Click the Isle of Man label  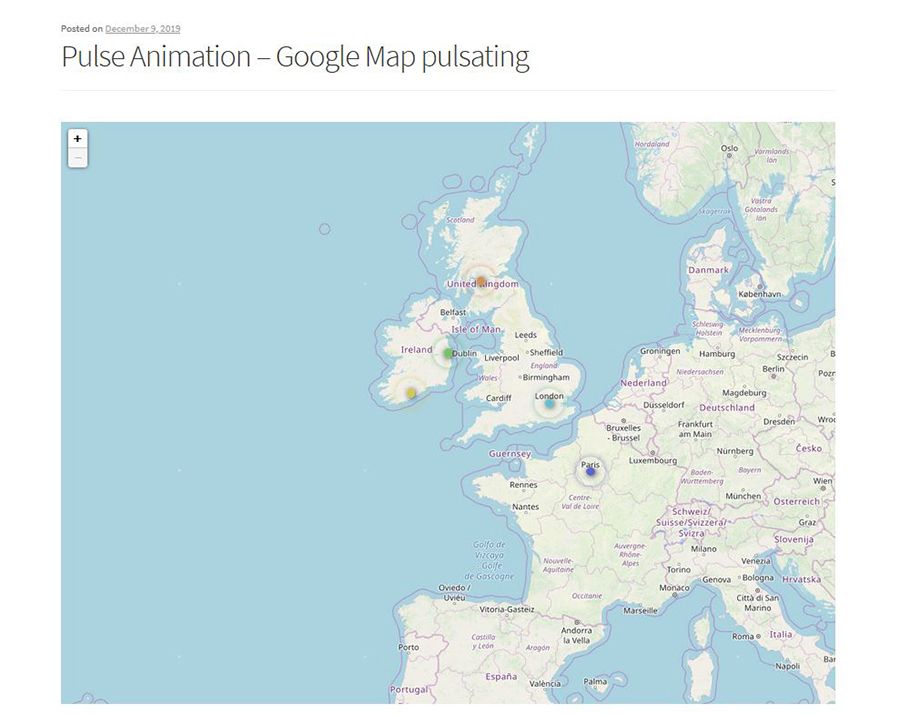[x=475, y=329]
